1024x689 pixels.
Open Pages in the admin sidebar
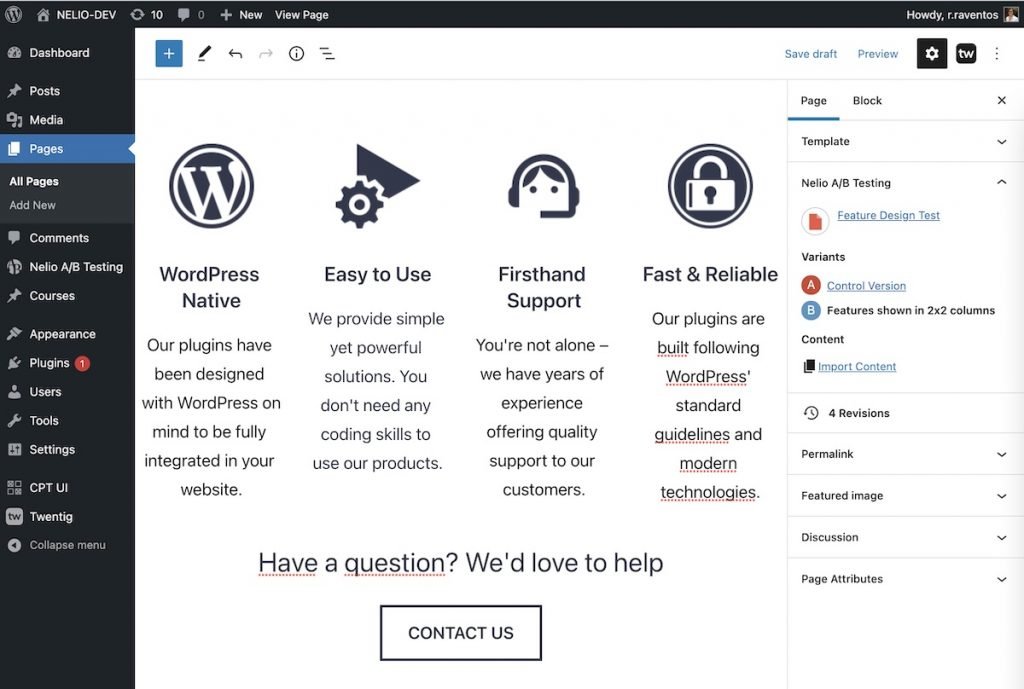pos(67,149)
